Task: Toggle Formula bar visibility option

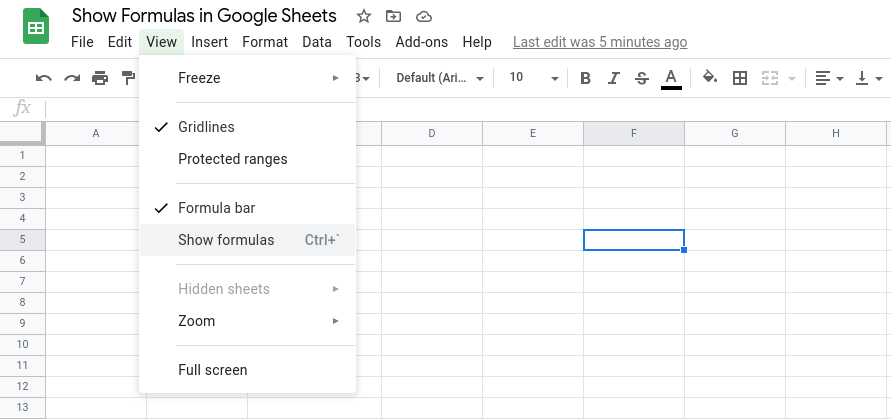Action: [x=247, y=208]
